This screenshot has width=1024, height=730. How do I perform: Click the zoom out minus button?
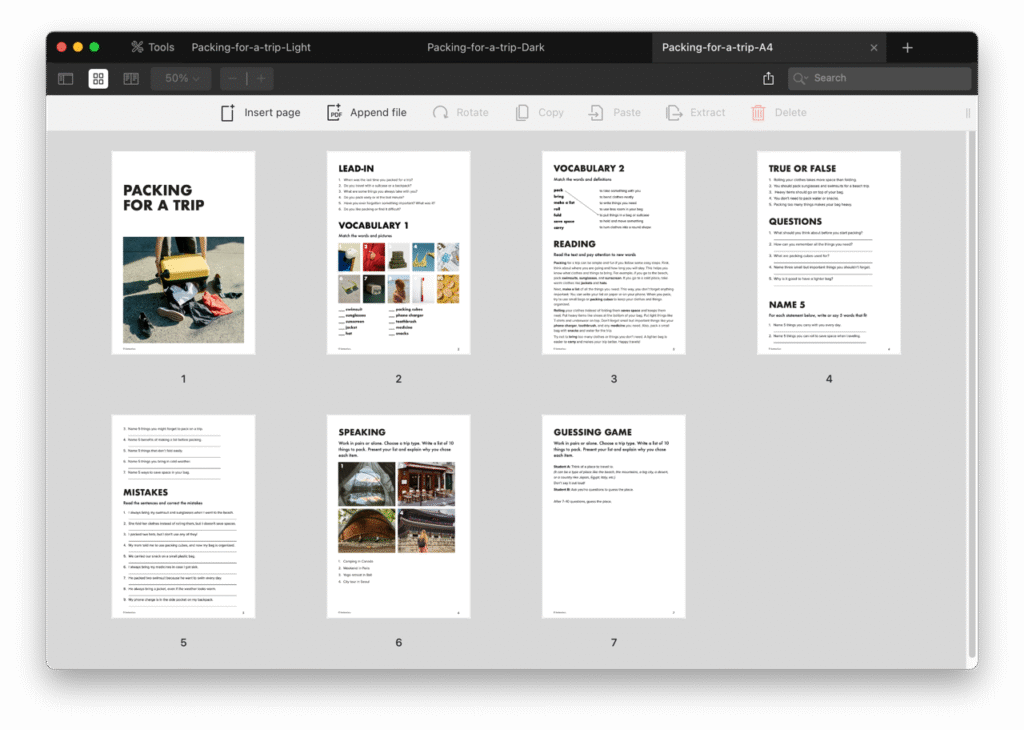pyautogui.click(x=232, y=78)
